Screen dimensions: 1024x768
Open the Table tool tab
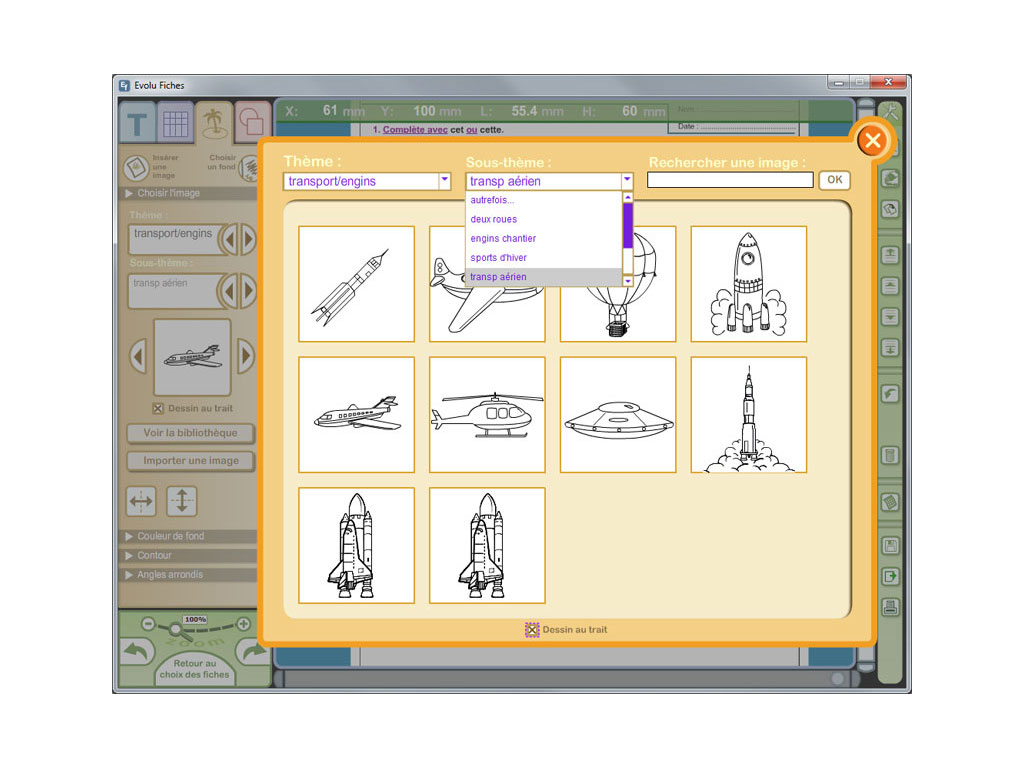(x=176, y=124)
